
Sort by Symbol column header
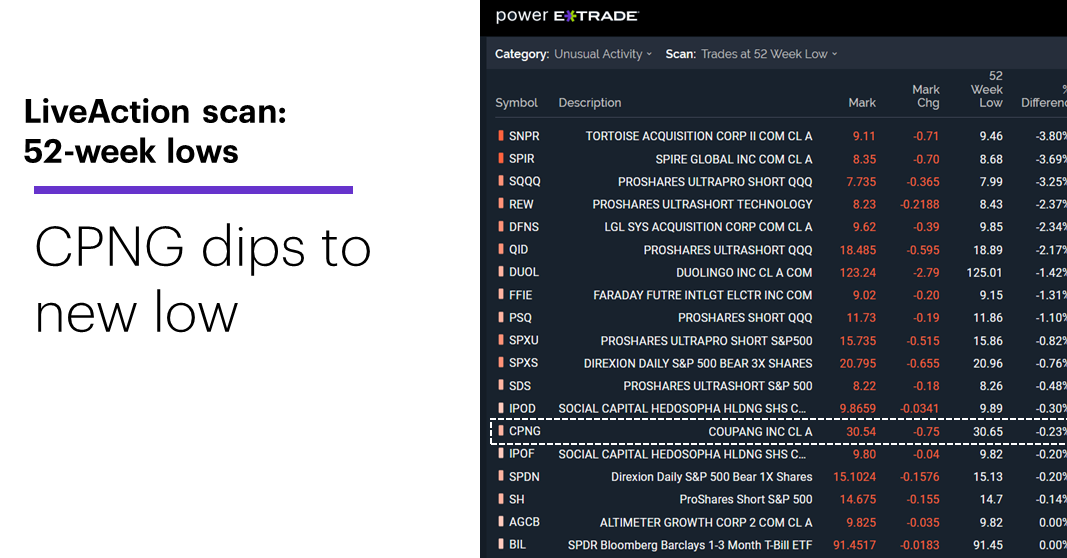coord(516,103)
